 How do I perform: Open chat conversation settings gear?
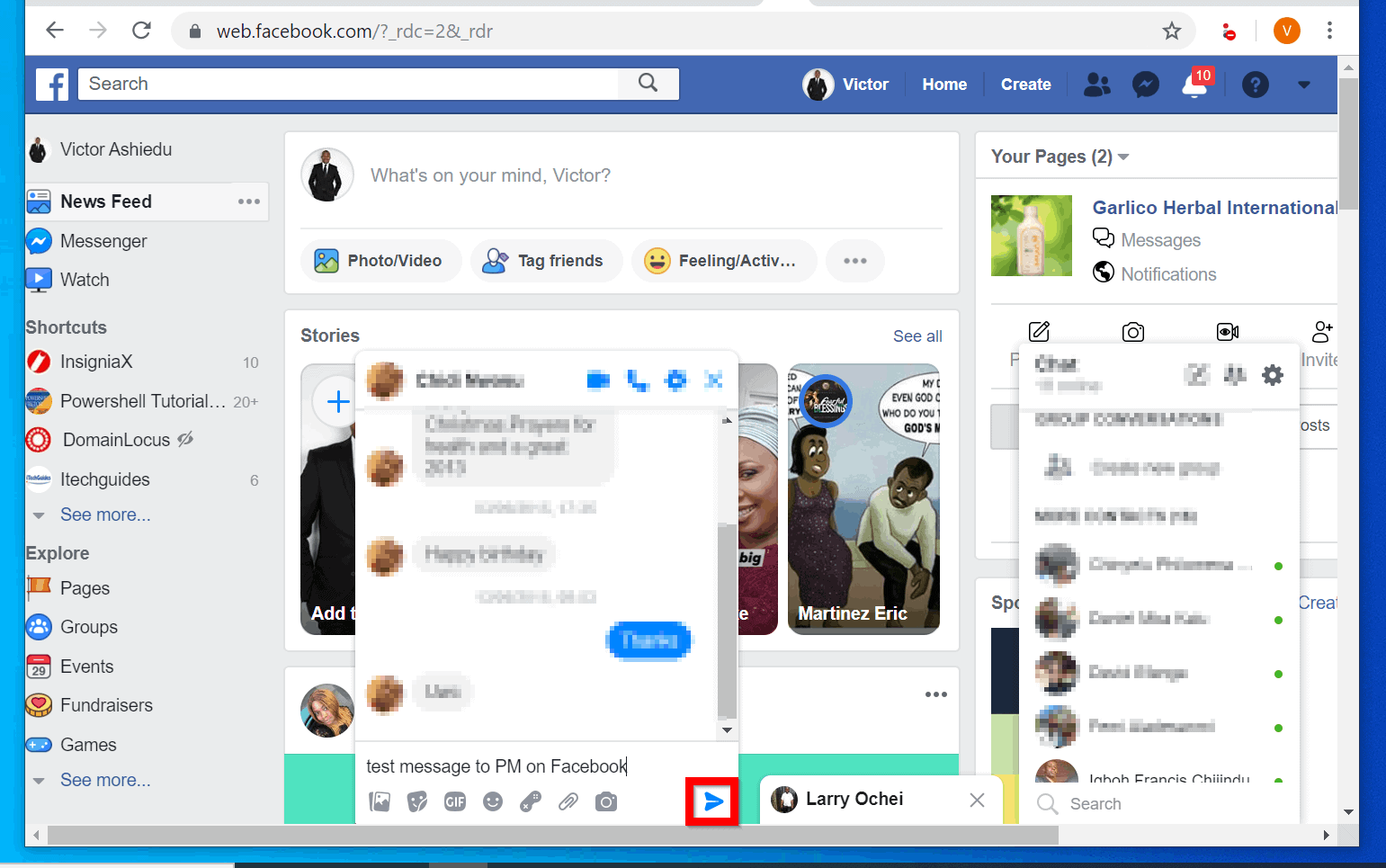[x=675, y=380]
